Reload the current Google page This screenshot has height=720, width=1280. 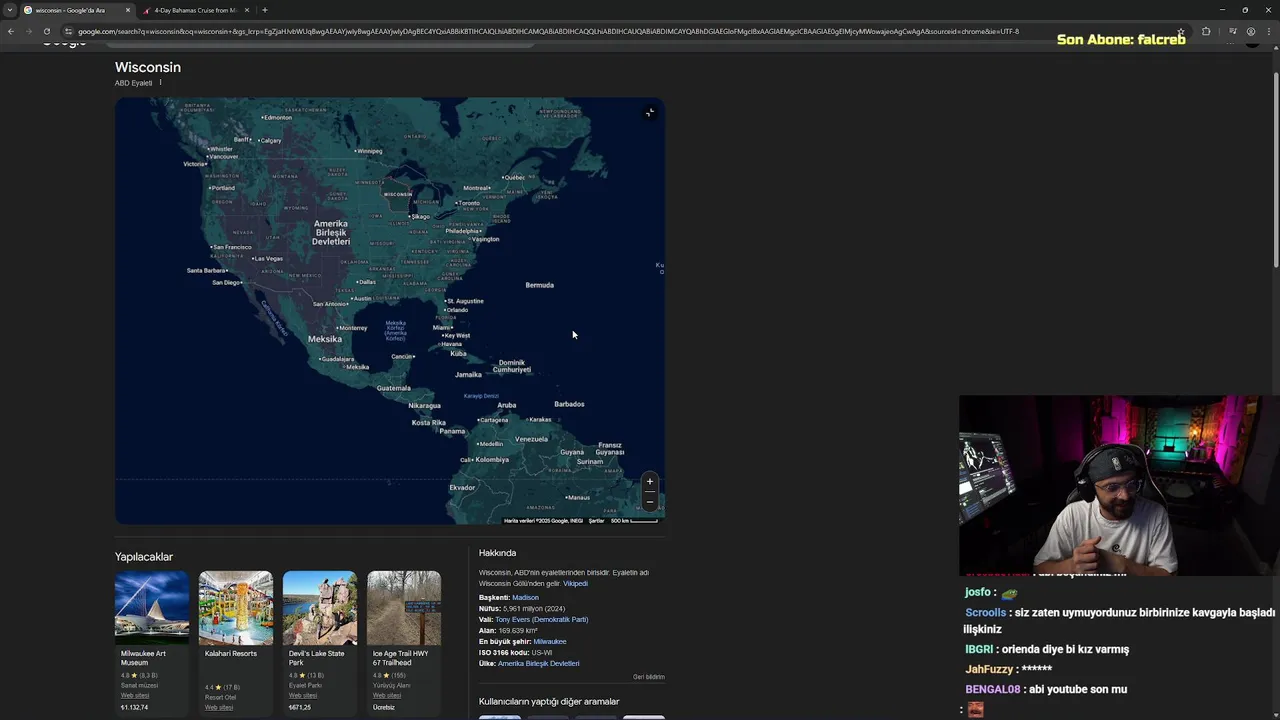click(47, 31)
